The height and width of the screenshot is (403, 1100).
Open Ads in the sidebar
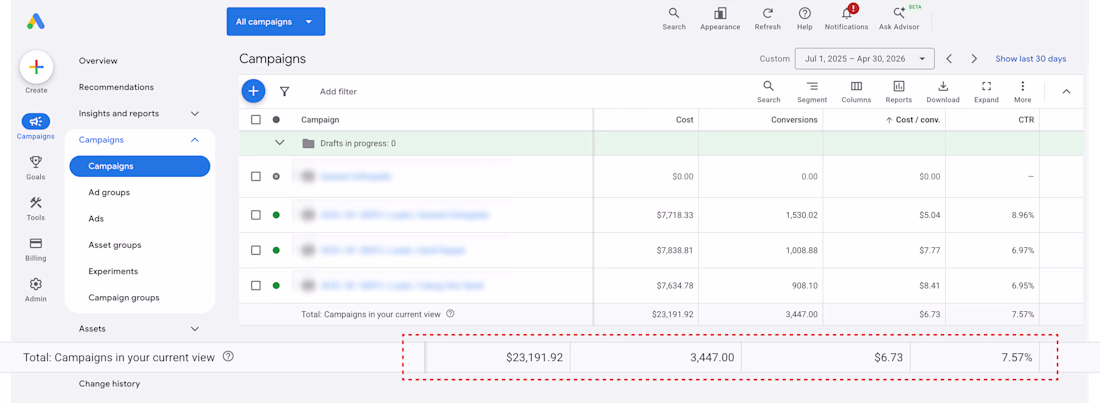pyautogui.click(x=96, y=219)
